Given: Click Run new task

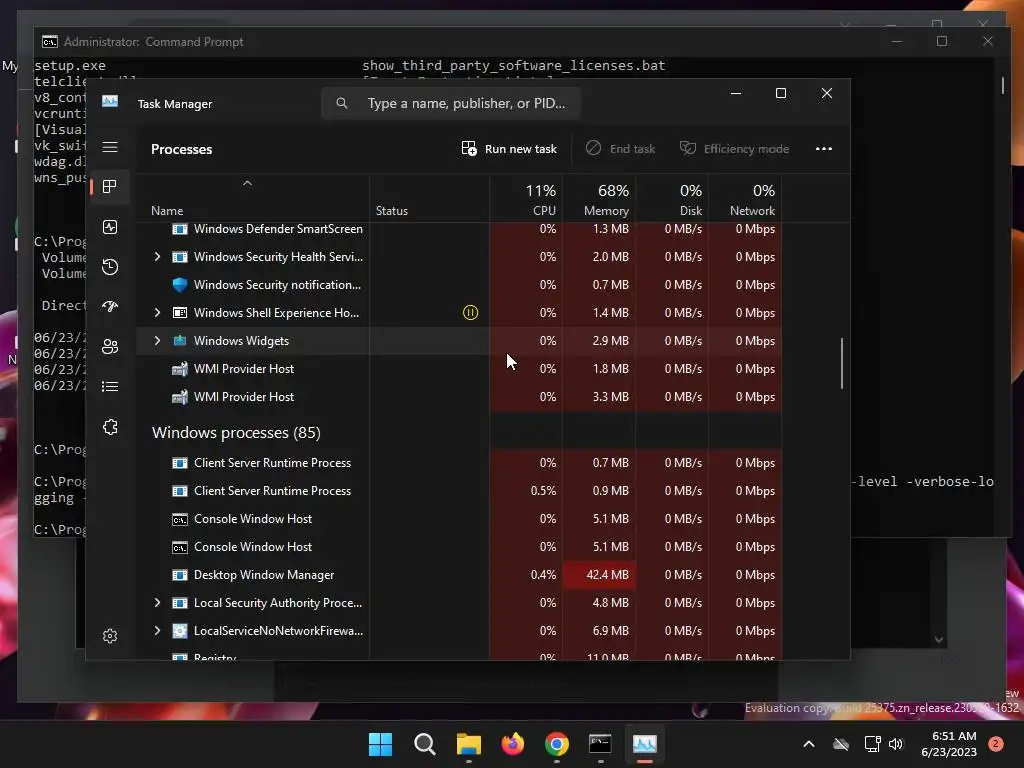Looking at the screenshot, I should 509,149.
